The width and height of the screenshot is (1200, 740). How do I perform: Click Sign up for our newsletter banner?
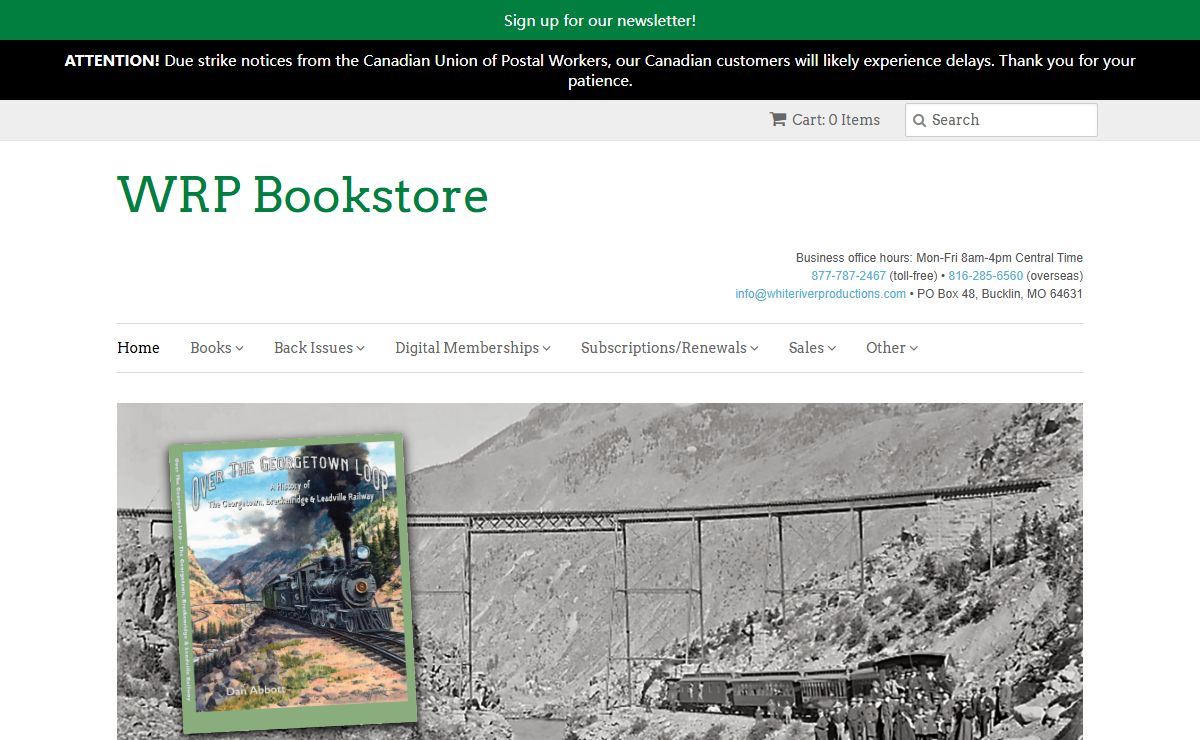point(600,20)
